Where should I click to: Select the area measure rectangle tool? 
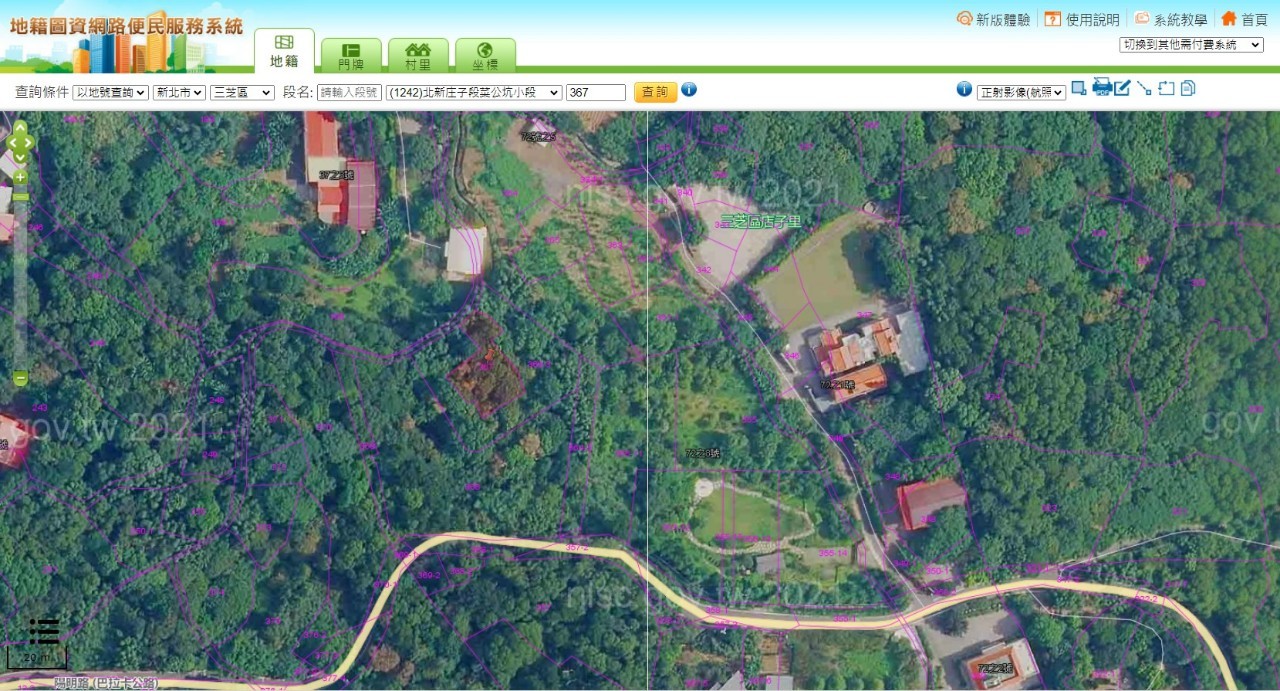click(1166, 88)
